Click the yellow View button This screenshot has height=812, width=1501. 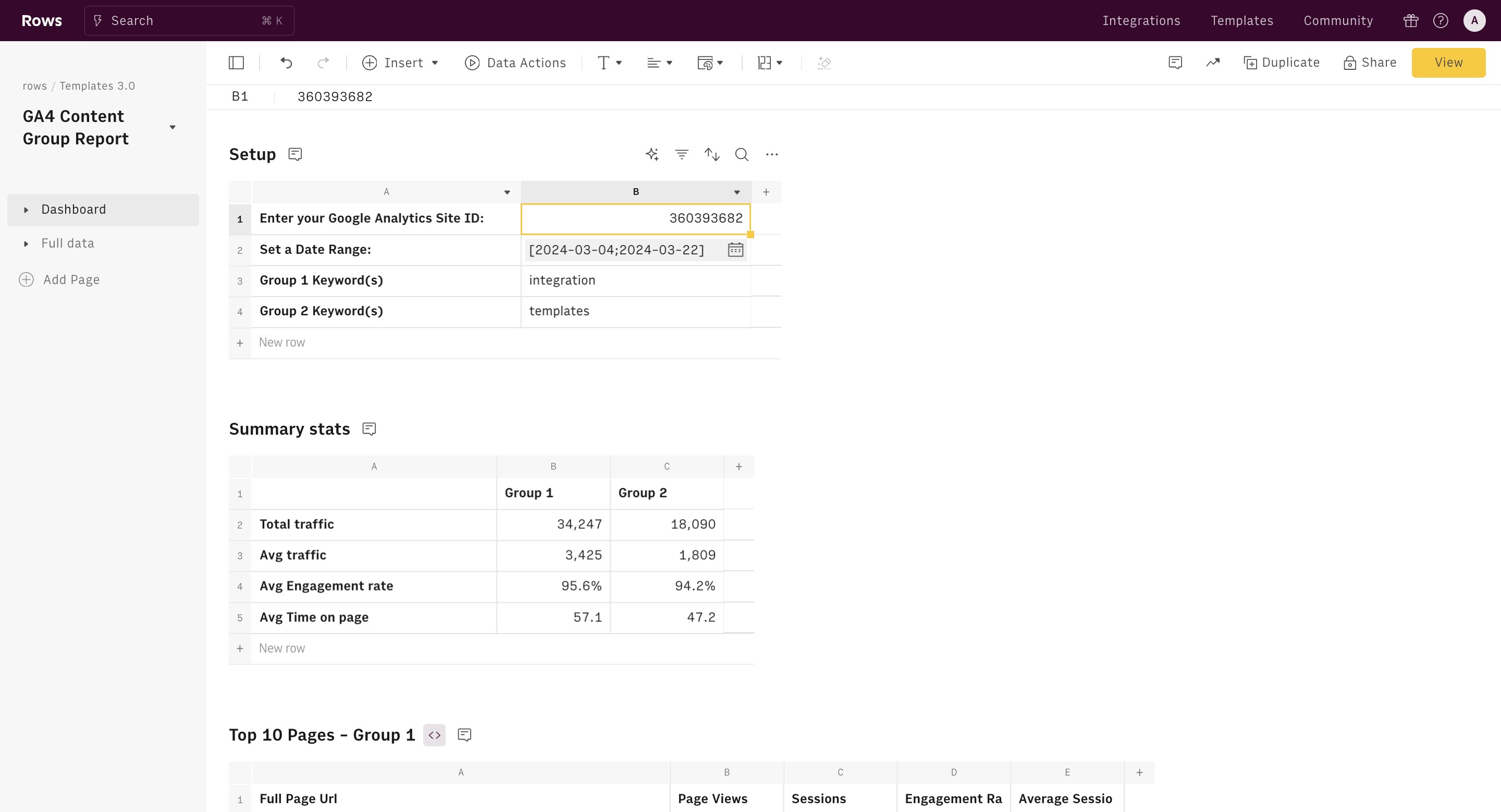(1448, 63)
